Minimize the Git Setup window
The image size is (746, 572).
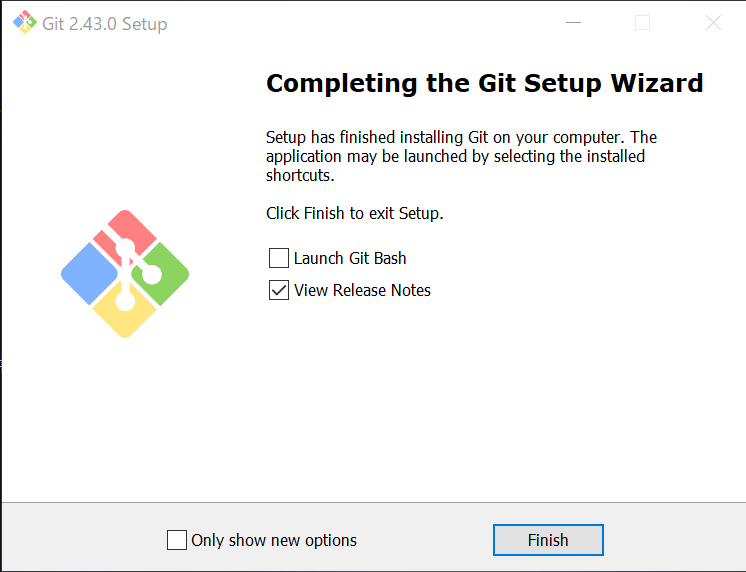tap(573, 22)
